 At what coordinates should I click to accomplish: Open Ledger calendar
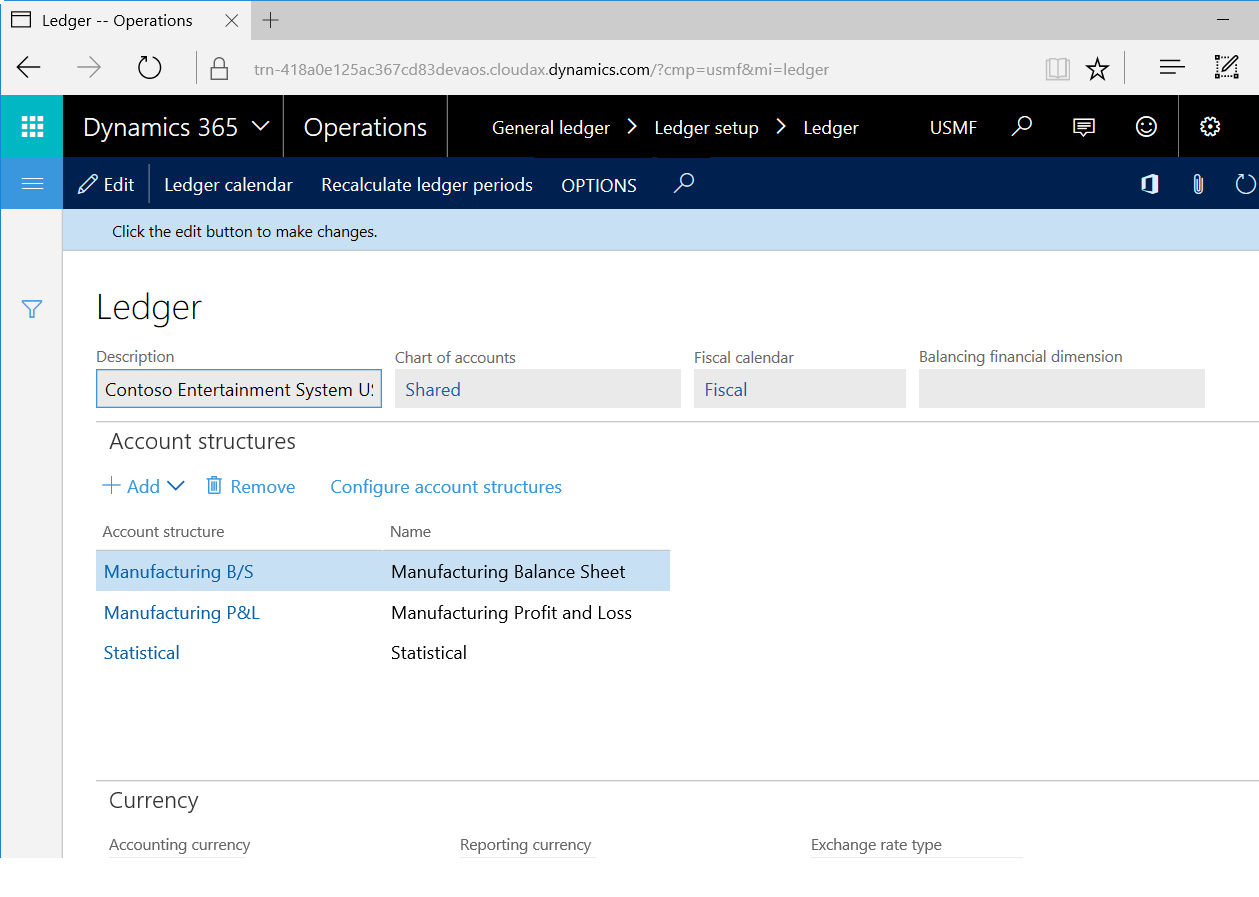(x=228, y=185)
